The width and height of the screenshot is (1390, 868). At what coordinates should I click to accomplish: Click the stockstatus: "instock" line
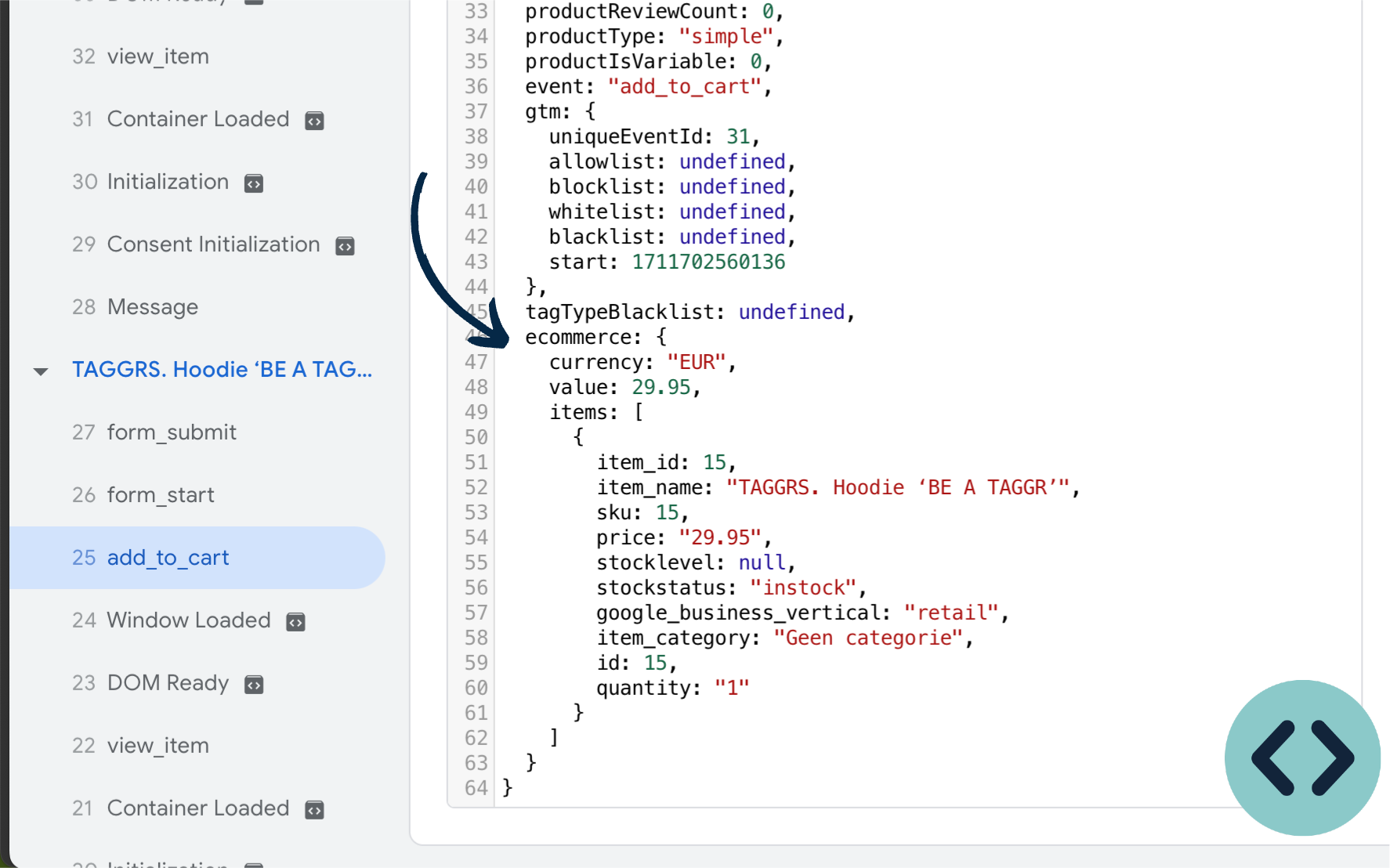pos(731,588)
